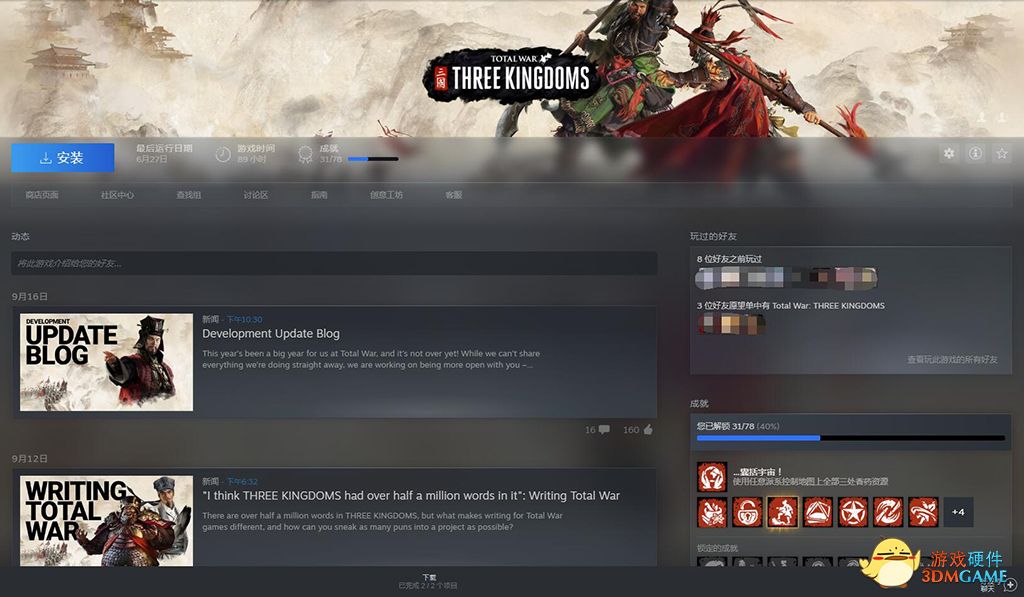Click the 锁定的成就 locked achievements label
The image size is (1024, 597).
717,548
